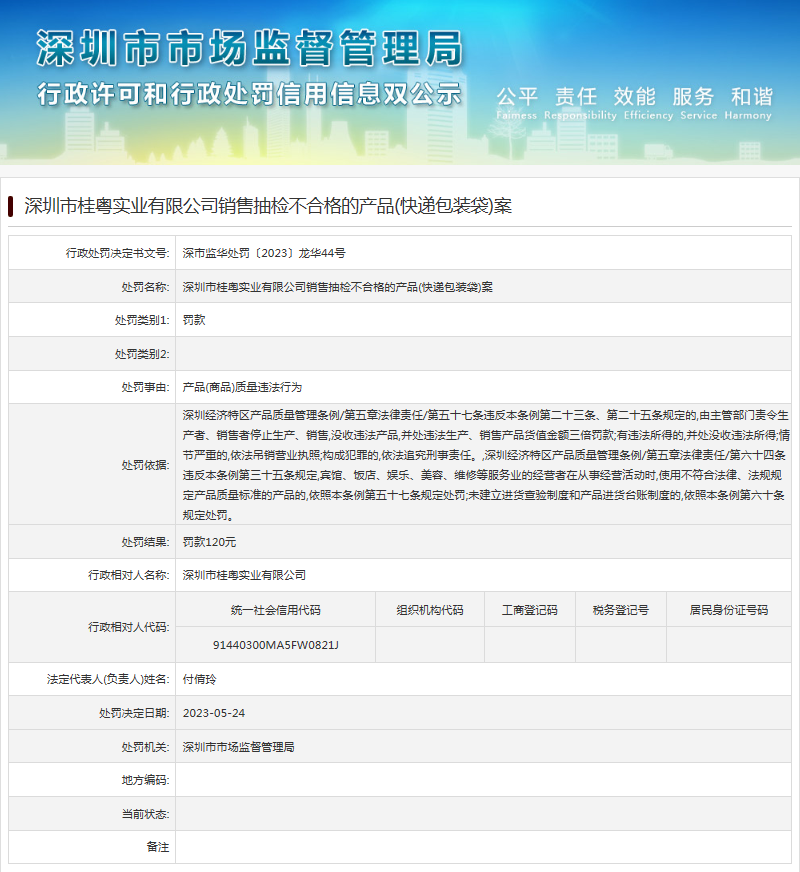Select the penalty result "罚款120元"
Image resolution: width=800 pixels, height=872 pixels.
(x=209, y=542)
